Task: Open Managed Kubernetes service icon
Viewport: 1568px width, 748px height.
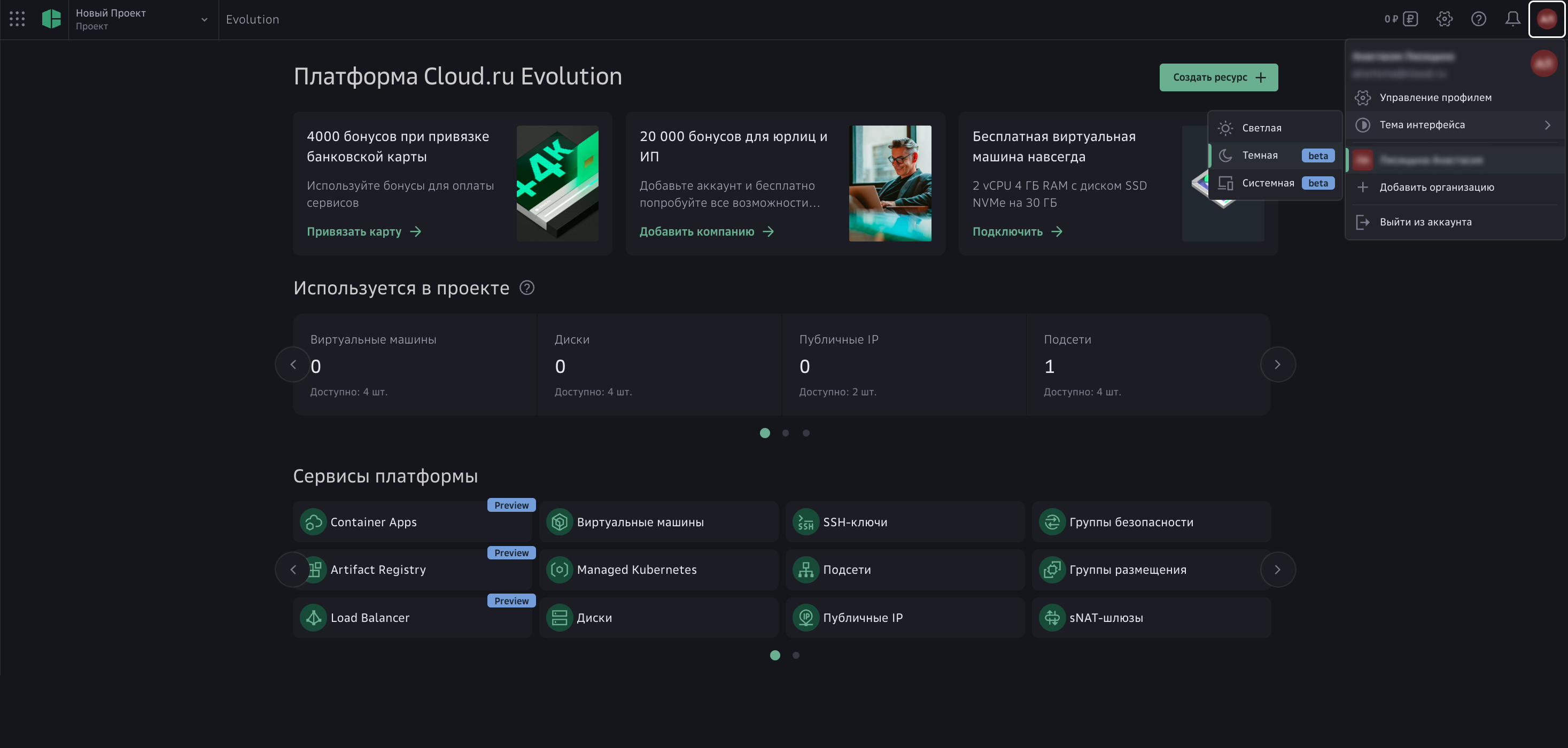Action: [x=560, y=570]
